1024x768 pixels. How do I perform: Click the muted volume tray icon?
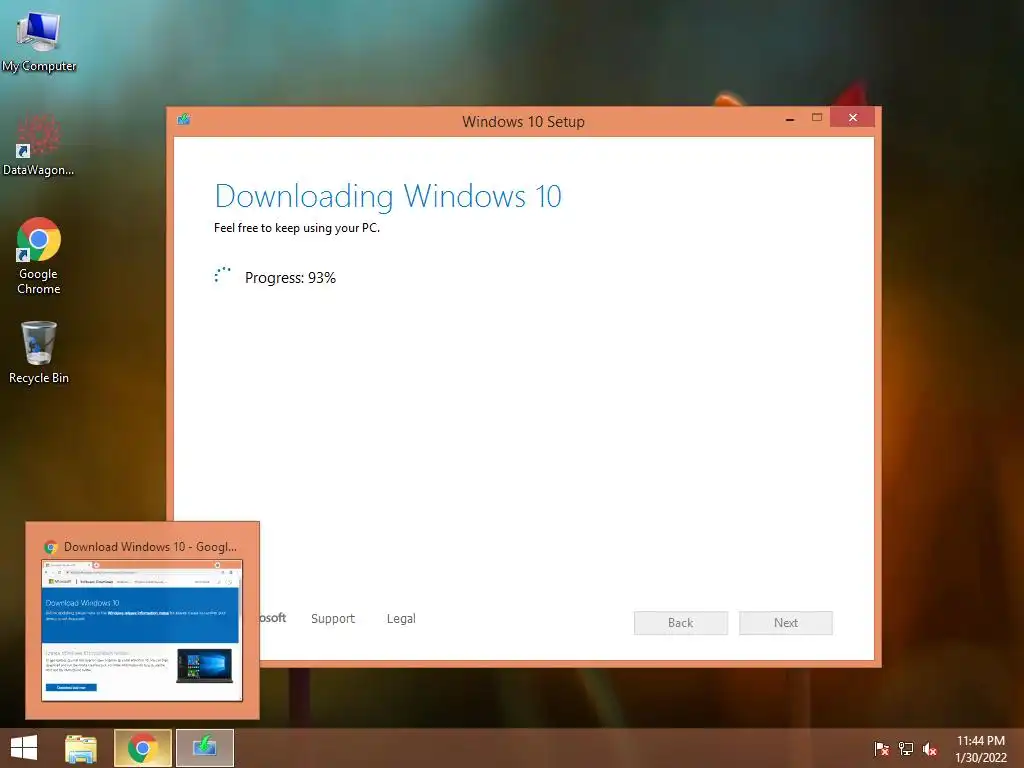[930, 748]
